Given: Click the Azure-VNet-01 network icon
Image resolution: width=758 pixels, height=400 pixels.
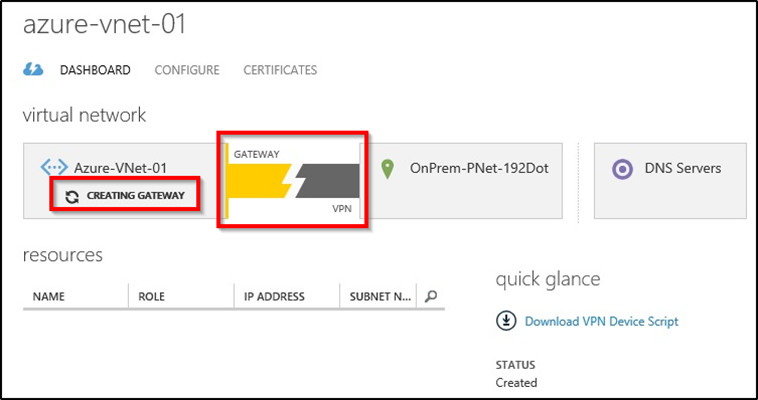Looking at the screenshot, I should click(x=54, y=168).
